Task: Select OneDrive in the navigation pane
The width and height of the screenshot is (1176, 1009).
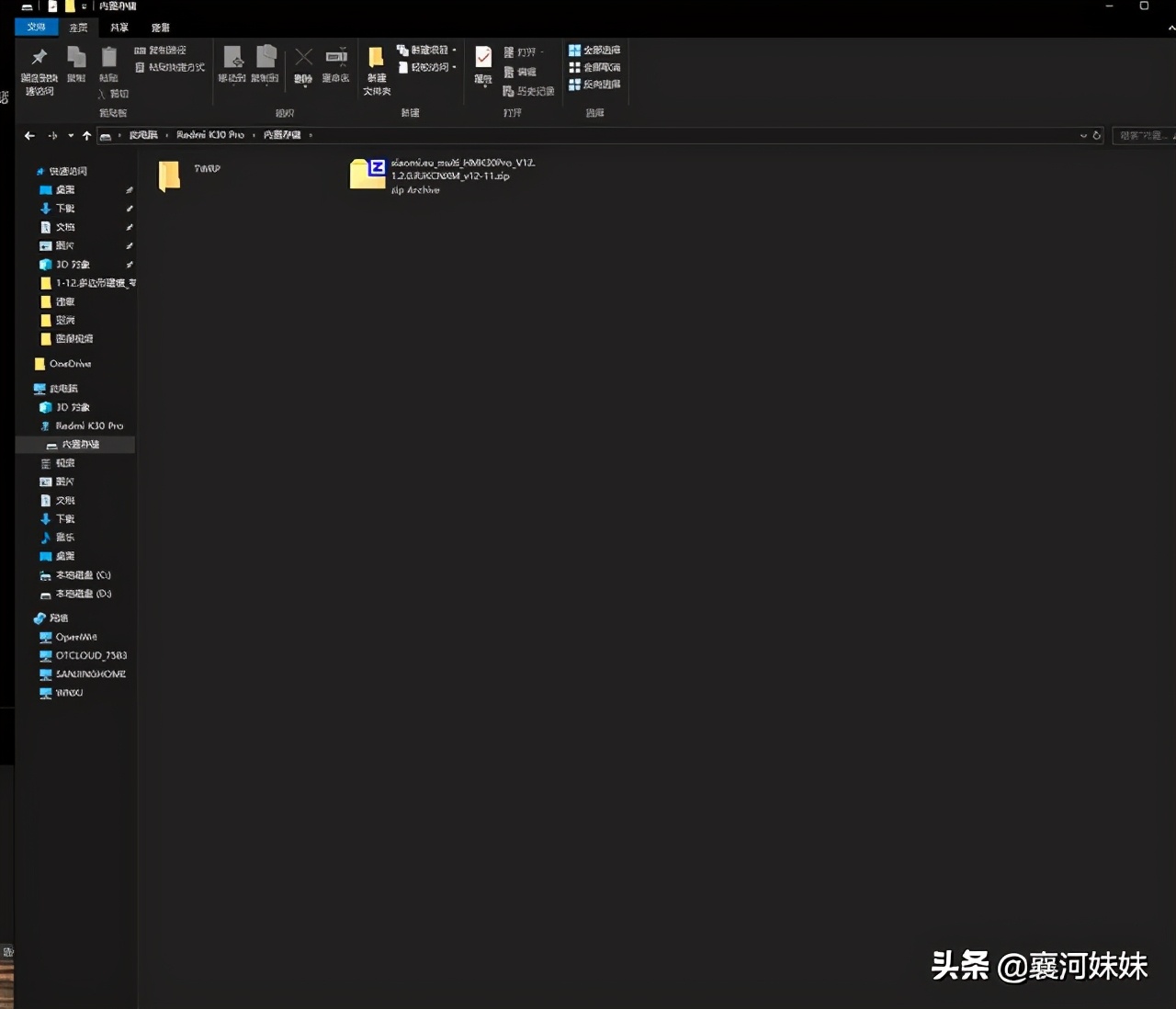Action: click(69, 364)
